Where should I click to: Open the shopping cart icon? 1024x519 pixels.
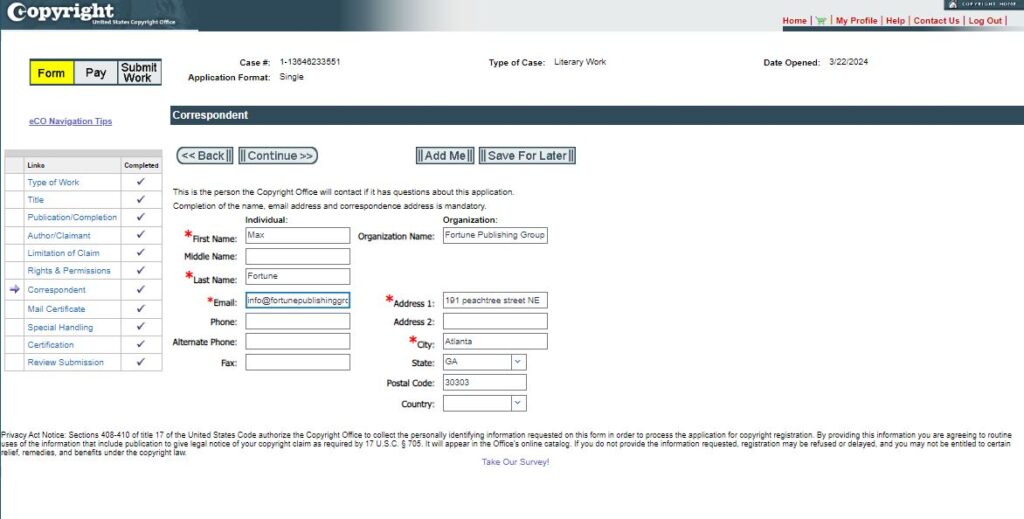coord(821,21)
